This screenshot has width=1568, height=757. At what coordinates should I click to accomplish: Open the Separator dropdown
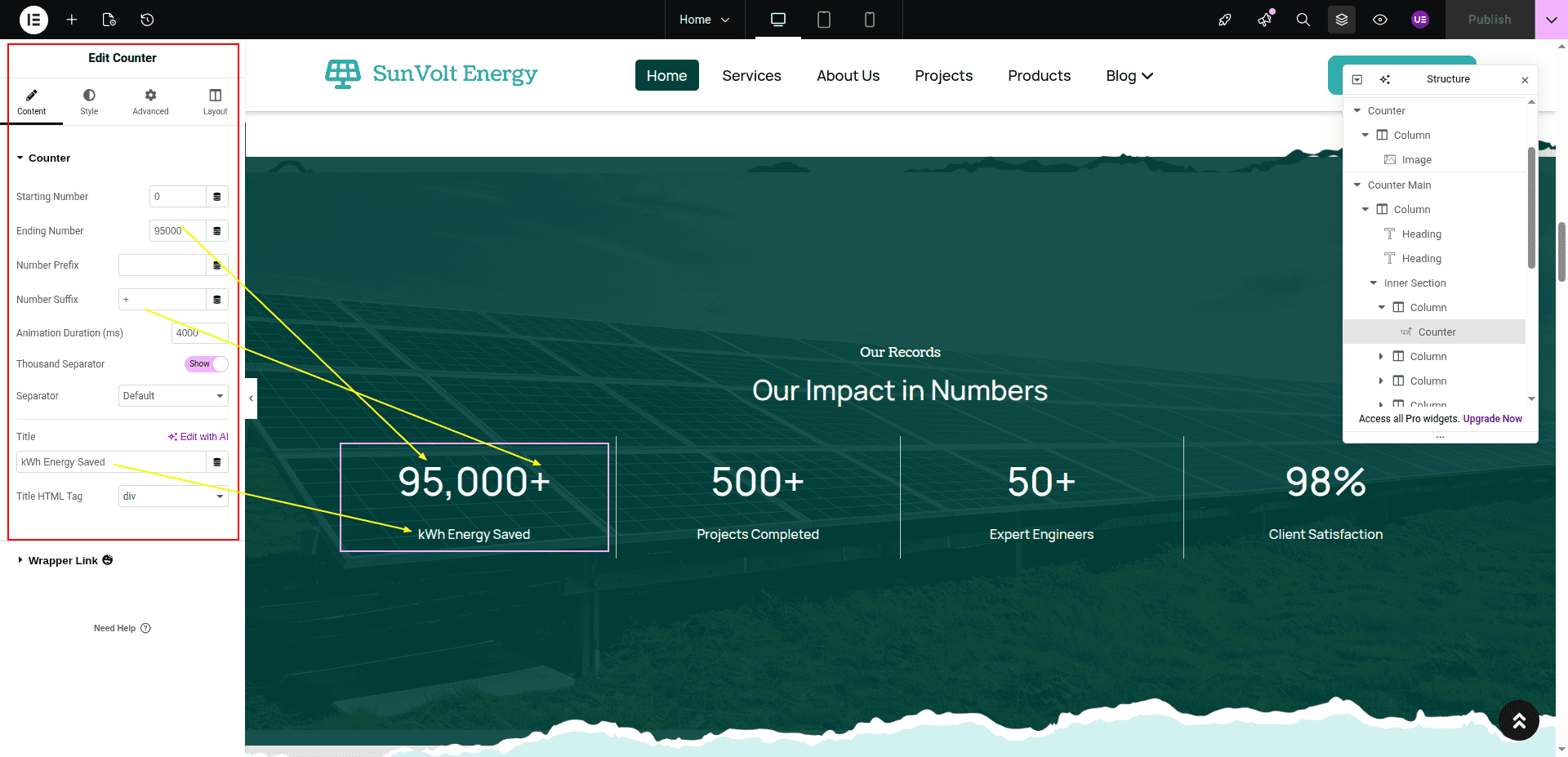click(x=173, y=396)
